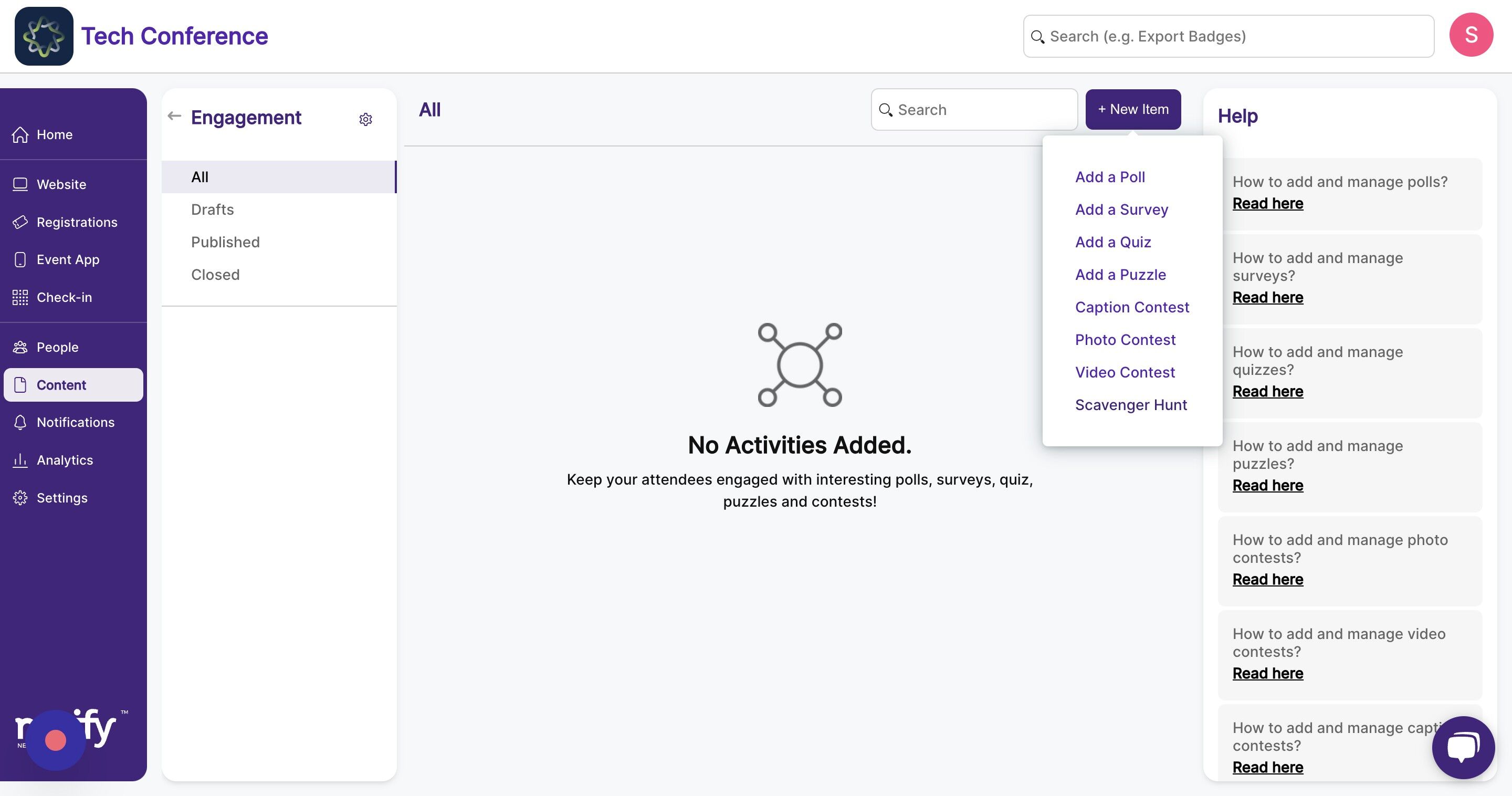1512x796 pixels.
Task: Click the Engagement settings gear icon
Action: pos(365,119)
